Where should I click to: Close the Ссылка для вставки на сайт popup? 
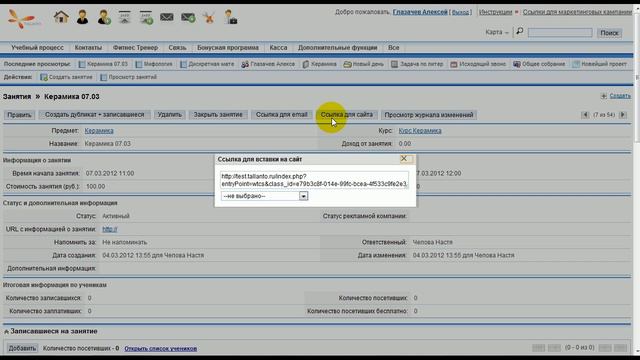[404, 159]
